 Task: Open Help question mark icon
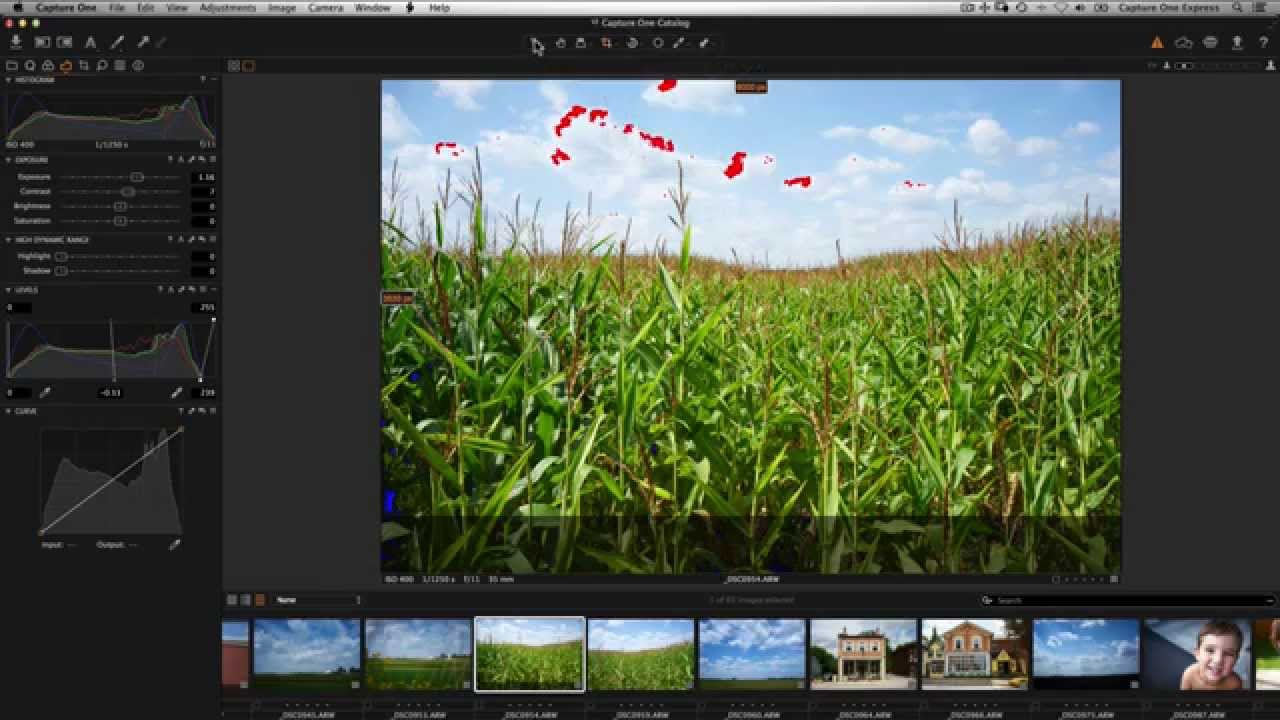[1263, 43]
